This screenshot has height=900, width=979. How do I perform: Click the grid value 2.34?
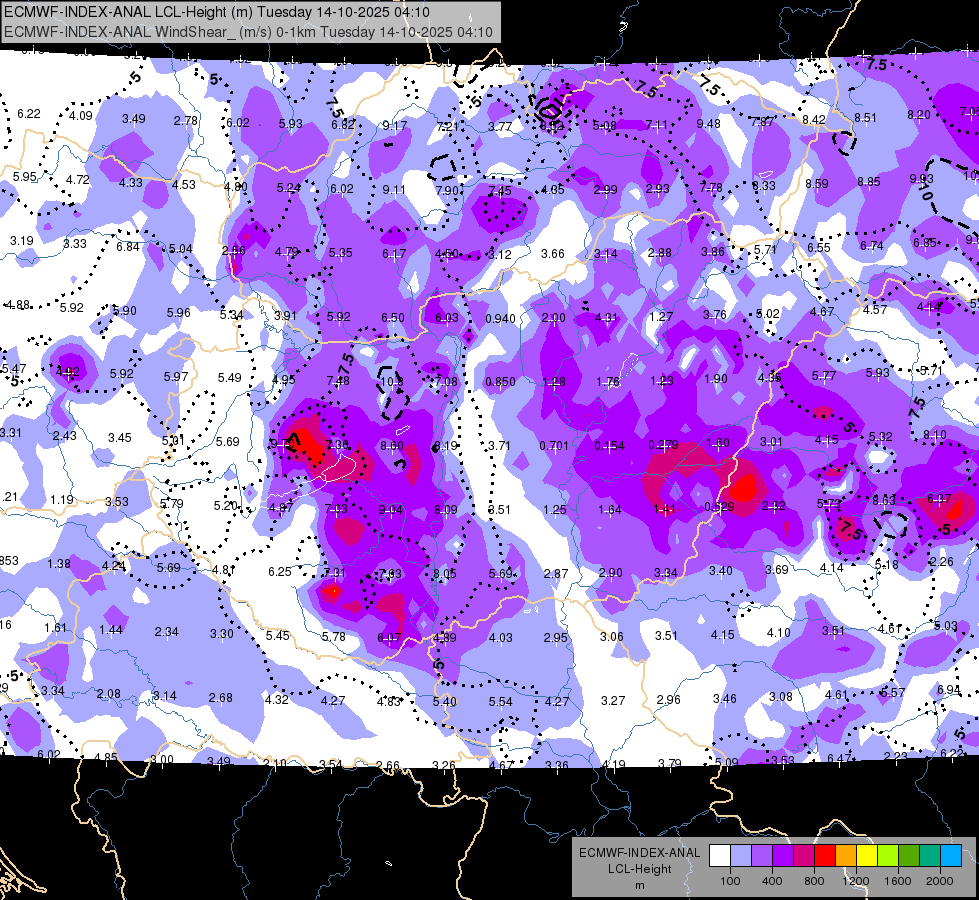pyautogui.click(x=167, y=632)
